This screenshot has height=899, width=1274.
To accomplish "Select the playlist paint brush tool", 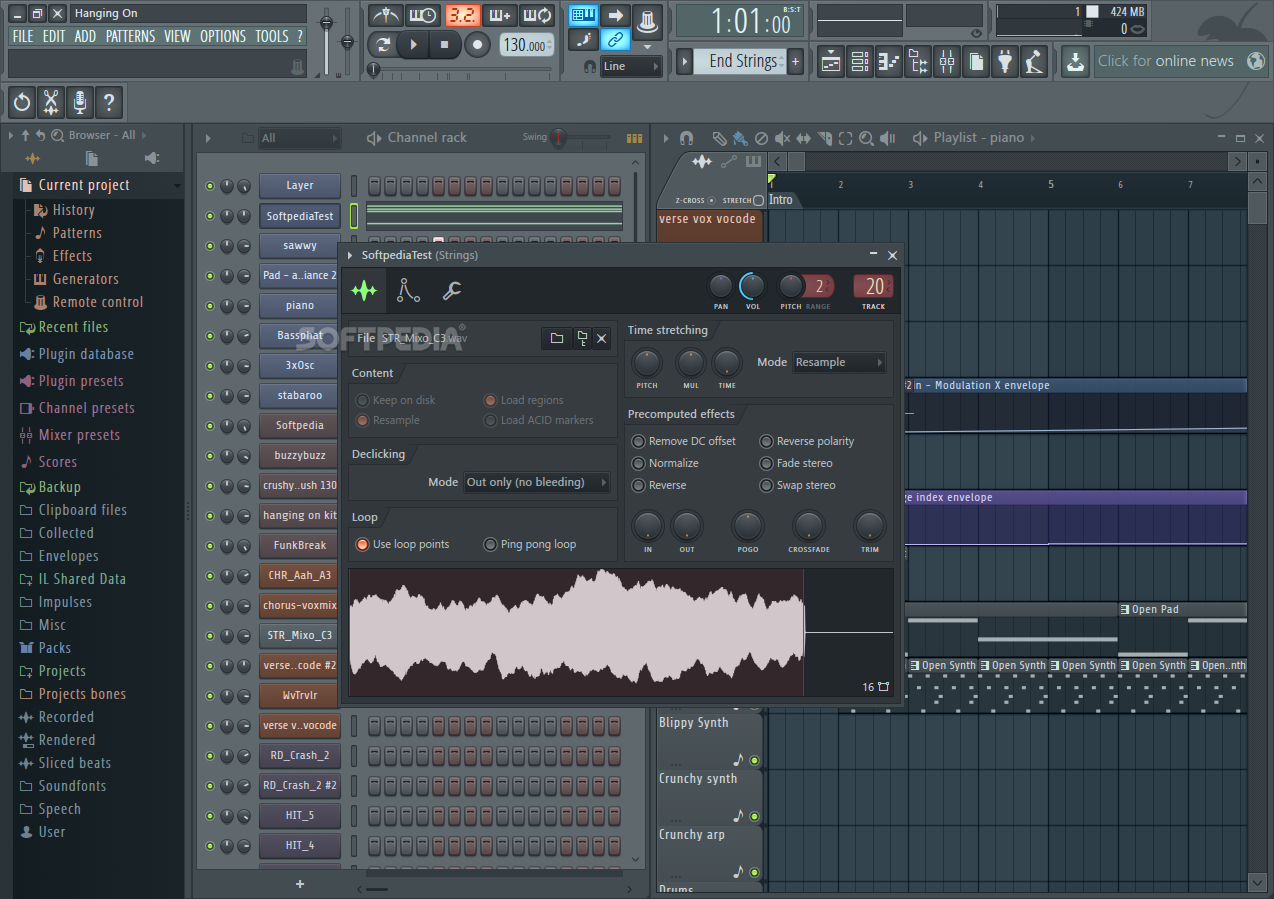I will [x=740, y=138].
